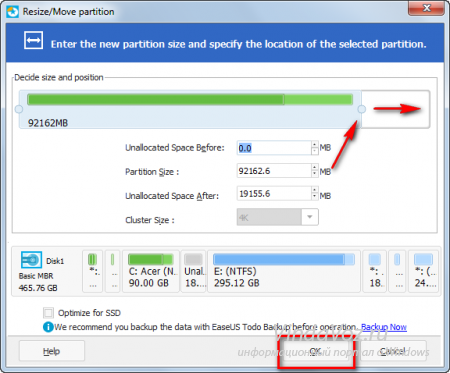Open the Backup Now link
The image size is (450, 373).
pos(384,327)
